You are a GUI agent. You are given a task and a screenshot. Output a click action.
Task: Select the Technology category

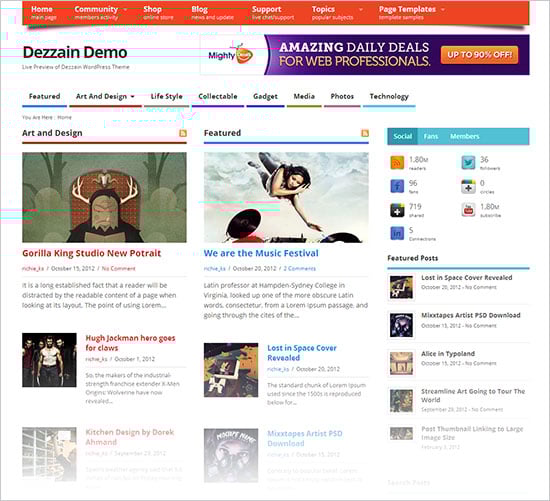coord(389,96)
